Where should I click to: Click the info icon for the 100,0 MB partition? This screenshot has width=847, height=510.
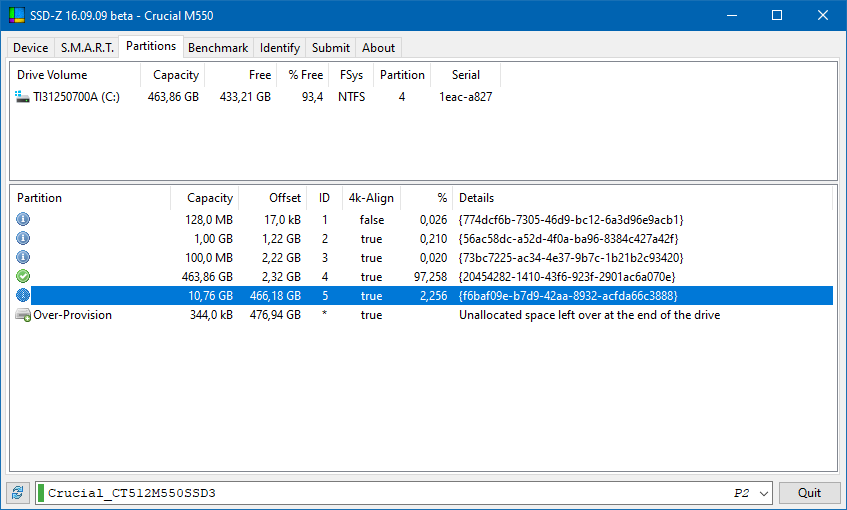point(23,257)
